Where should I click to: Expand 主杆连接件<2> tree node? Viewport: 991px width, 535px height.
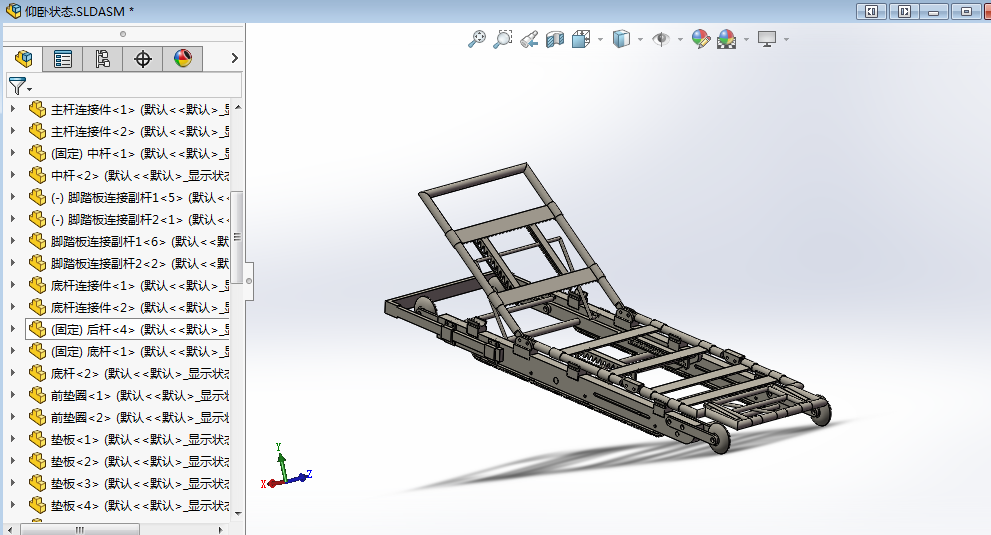(x=13, y=132)
